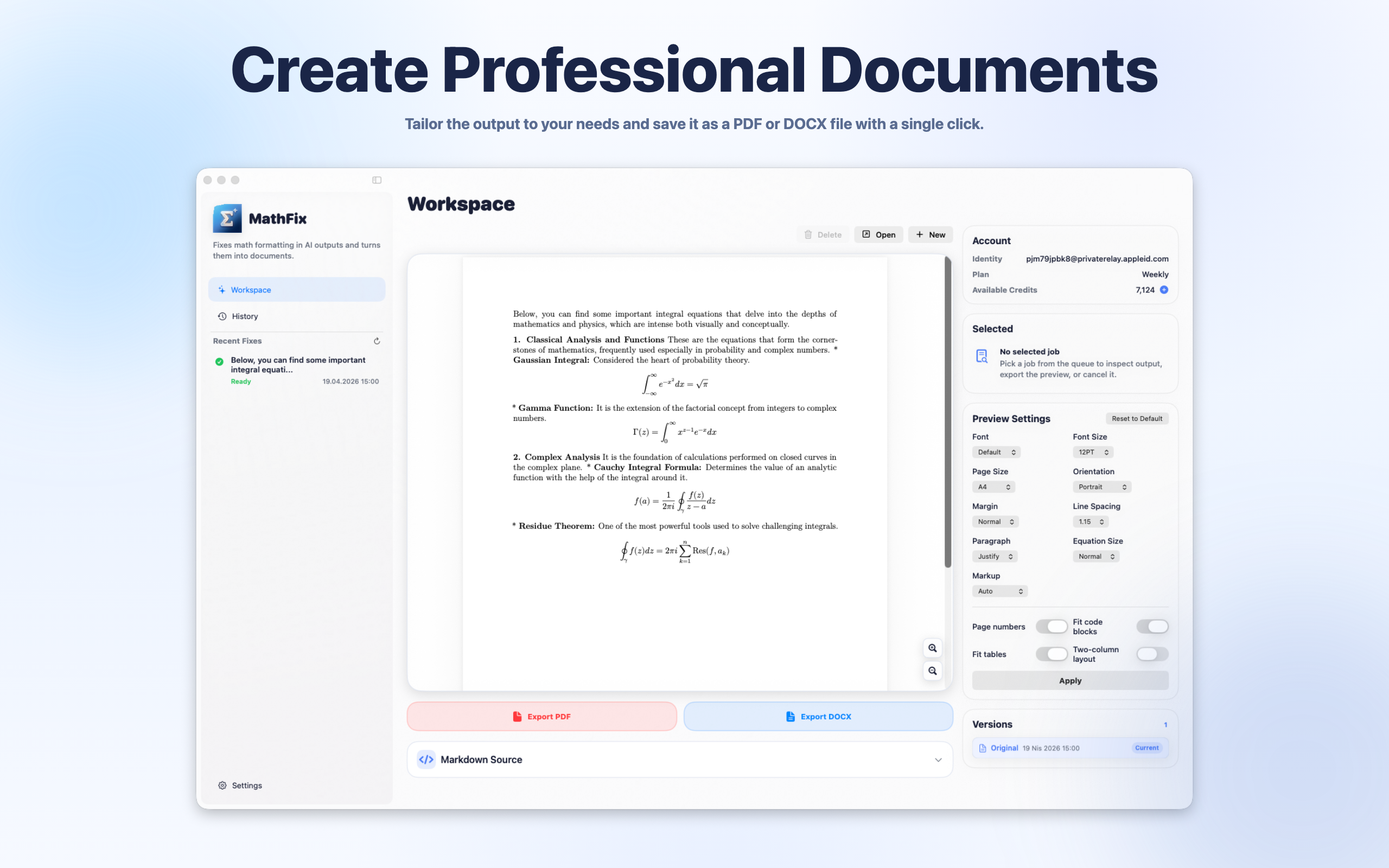Enable Two-column layout switch

click(1152, 654)
